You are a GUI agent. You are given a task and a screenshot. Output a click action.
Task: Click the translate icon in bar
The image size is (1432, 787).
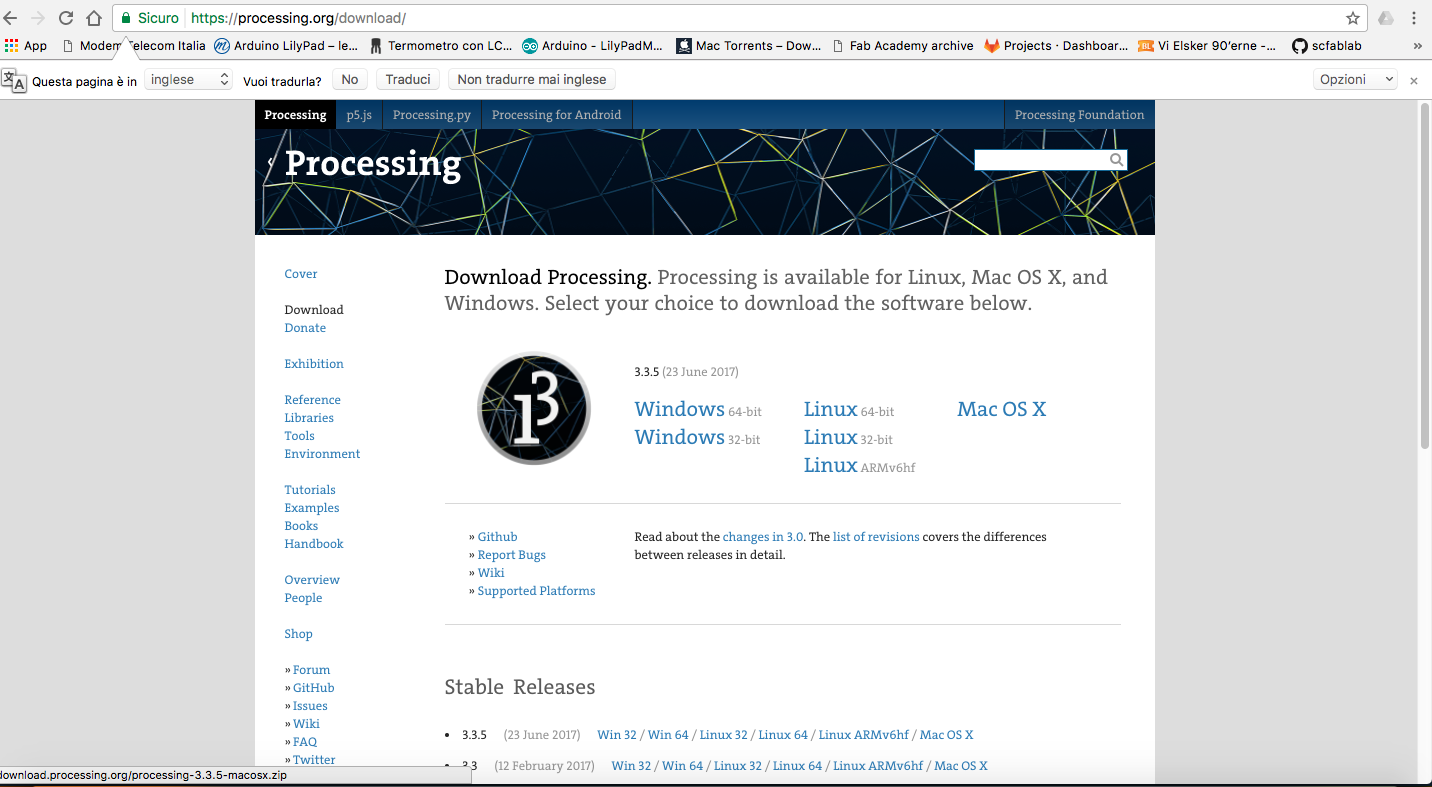[x=14, y=80]
